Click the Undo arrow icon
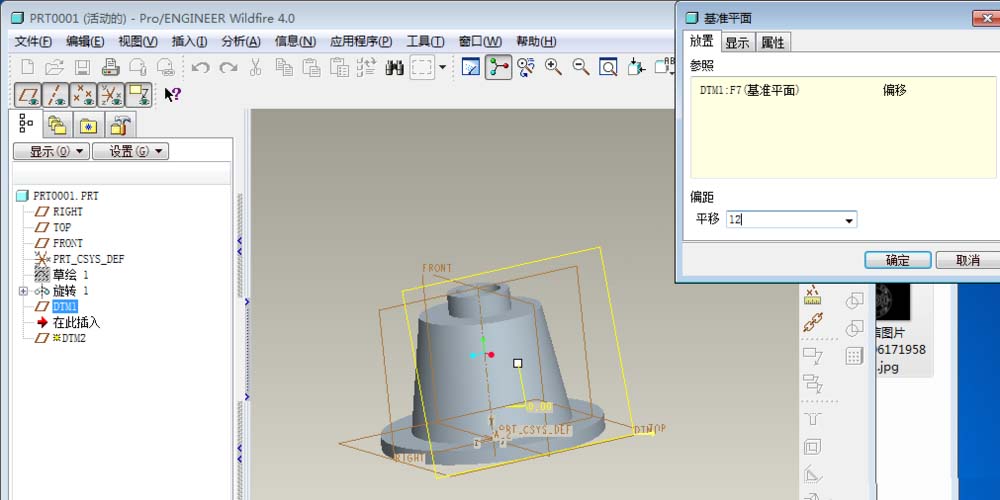 pyautogui.click(x=200, y=67)
